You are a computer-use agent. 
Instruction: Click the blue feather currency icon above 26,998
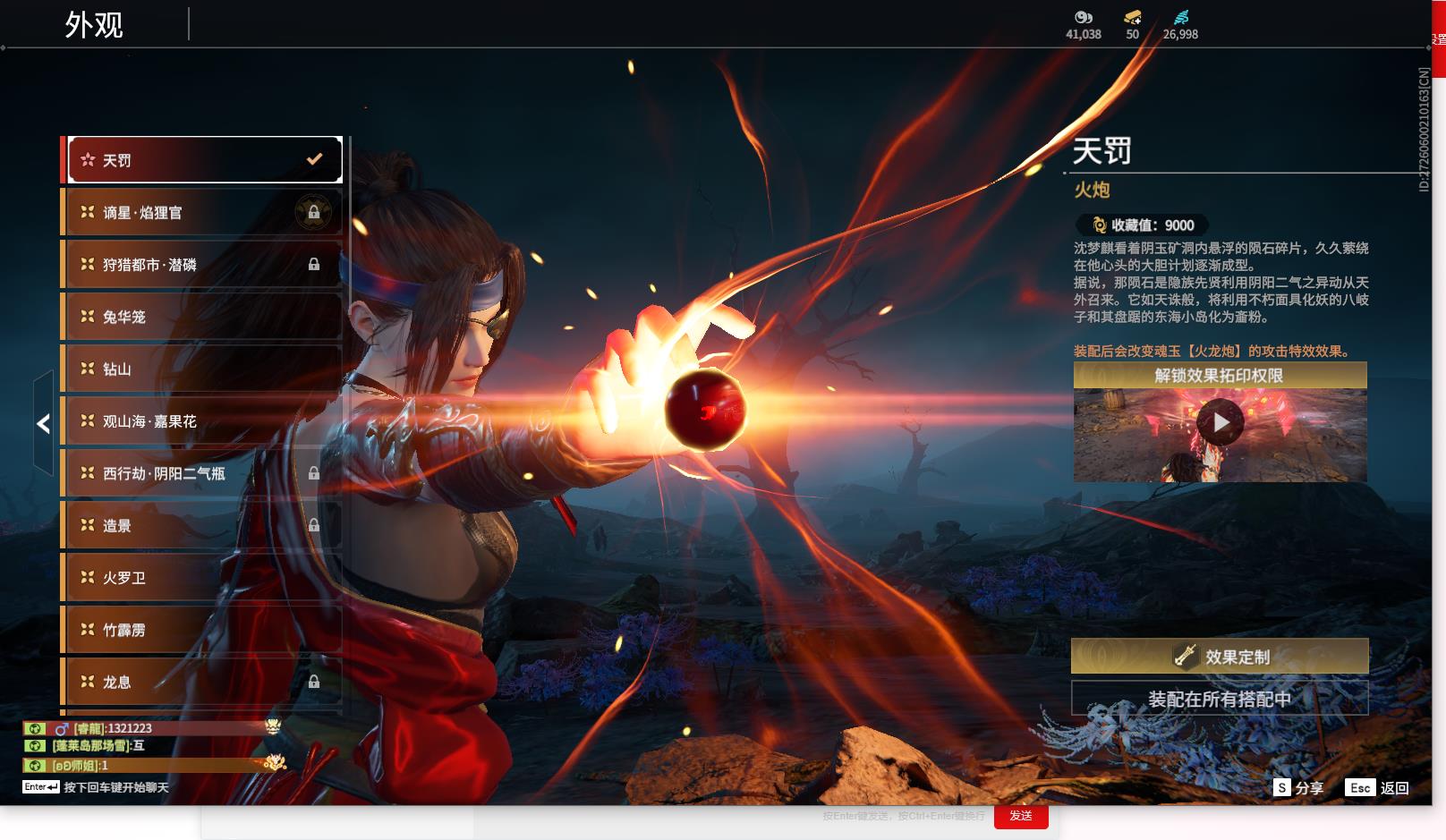coord(1181,17)
